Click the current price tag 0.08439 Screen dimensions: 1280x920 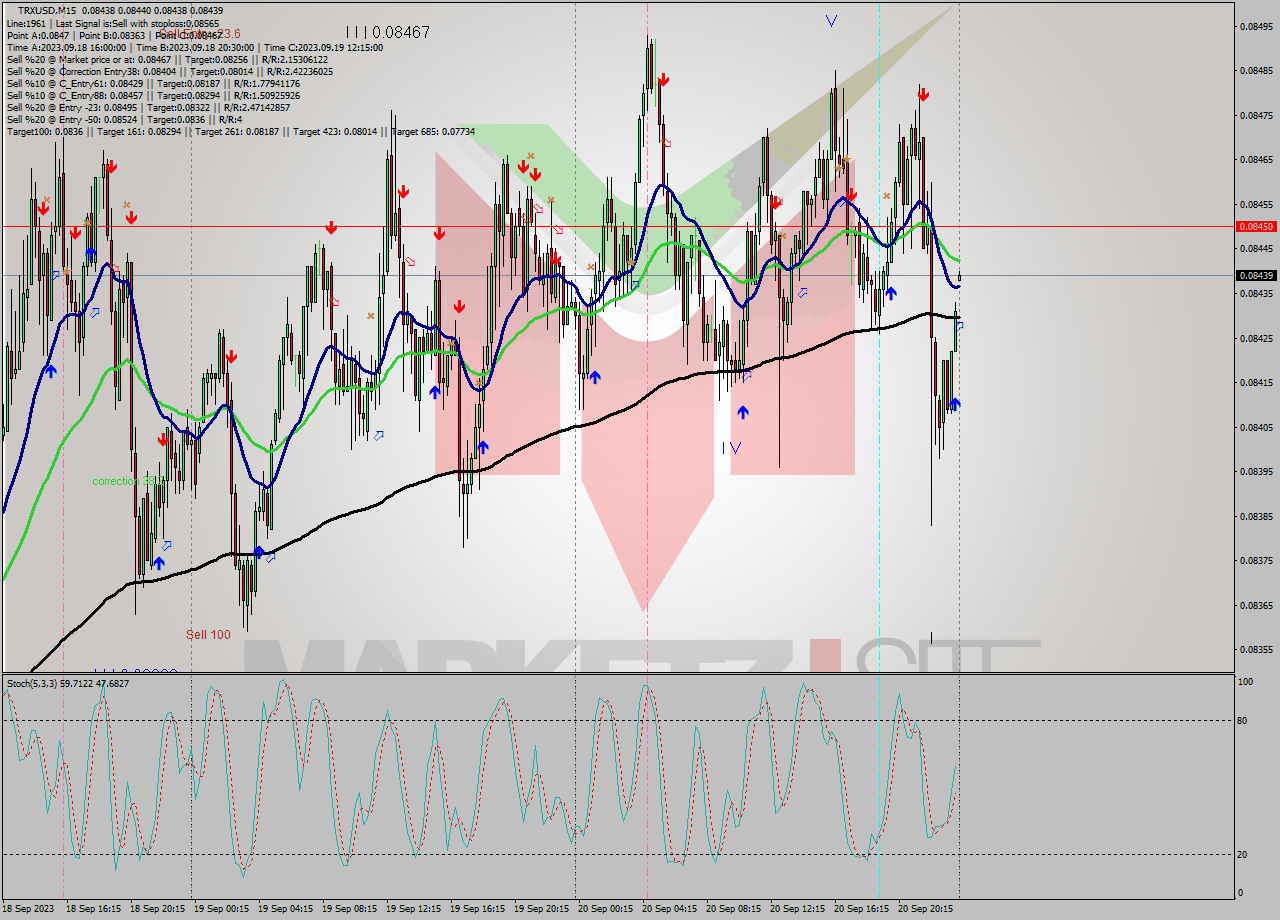tap(1256, 275)
